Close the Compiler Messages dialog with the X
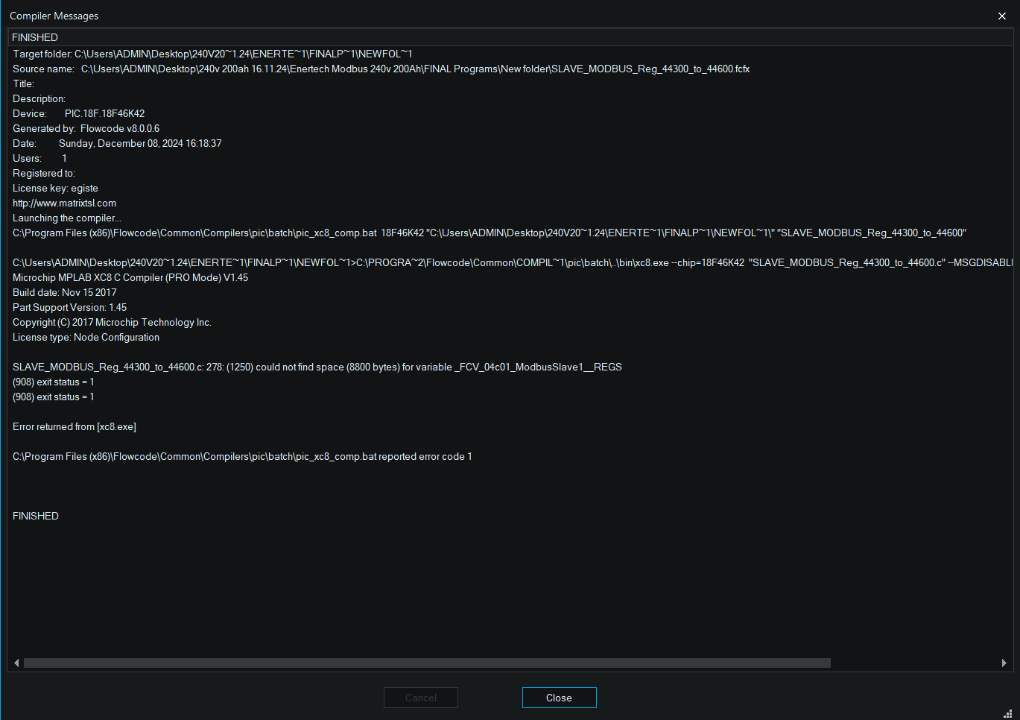The width and height of the screenshot is (1020, 720). click(x=1002, y=16)
